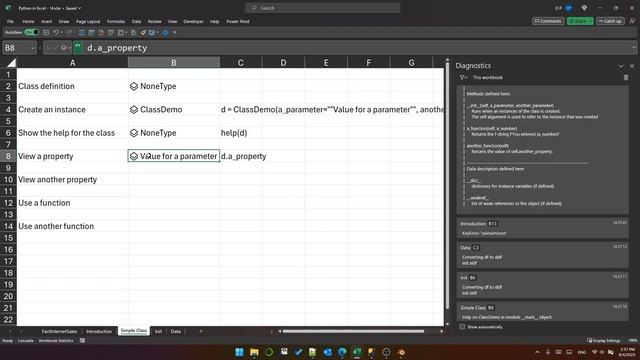Viewport: 640px width, 360px height.
Task: Open the quick access toolbar customize dropdown
Action: point(175,33)
